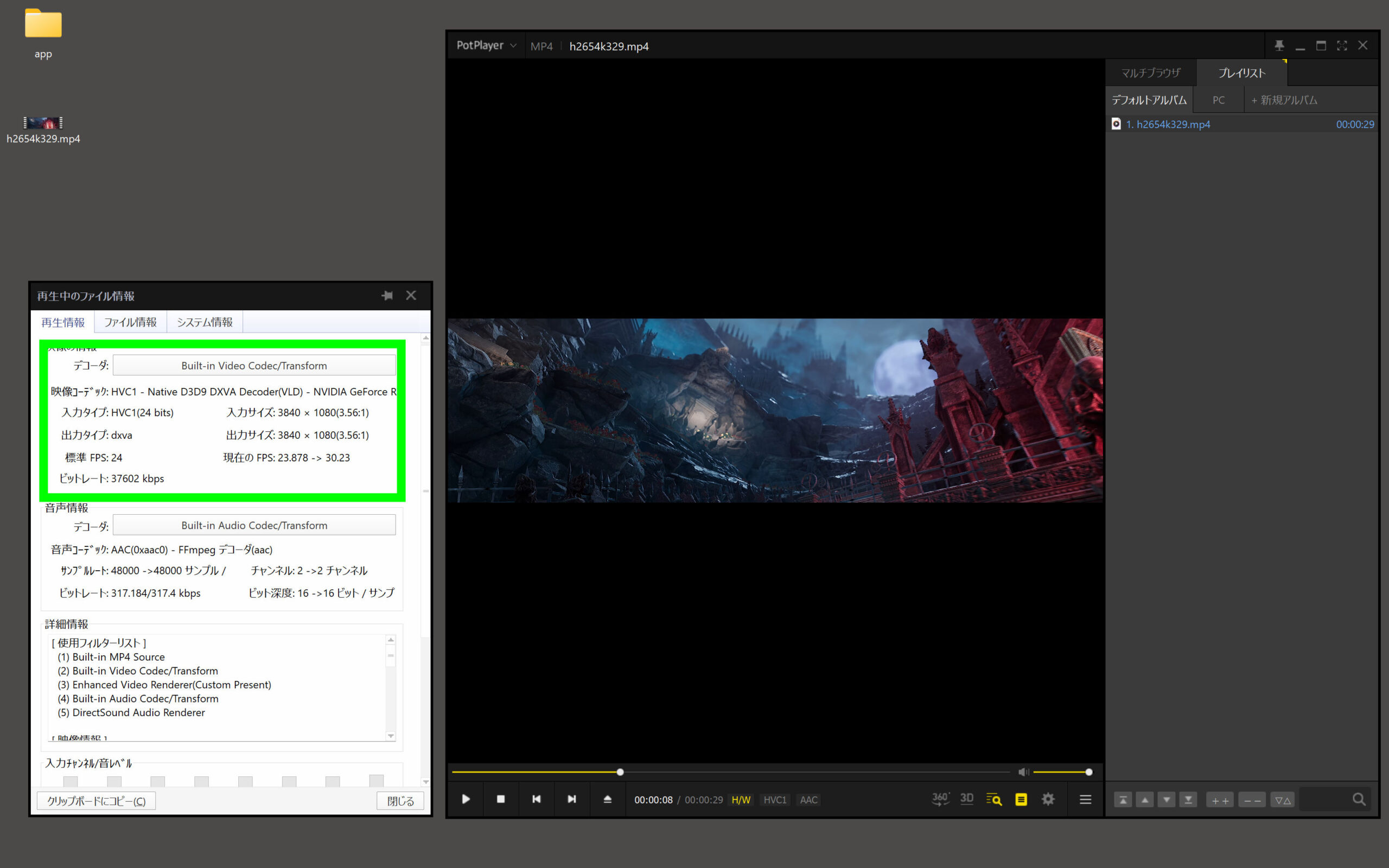Open the playlist sort options button
Image resolution: width=1389 pixels, height=868 pixels.
point(1283,800)
